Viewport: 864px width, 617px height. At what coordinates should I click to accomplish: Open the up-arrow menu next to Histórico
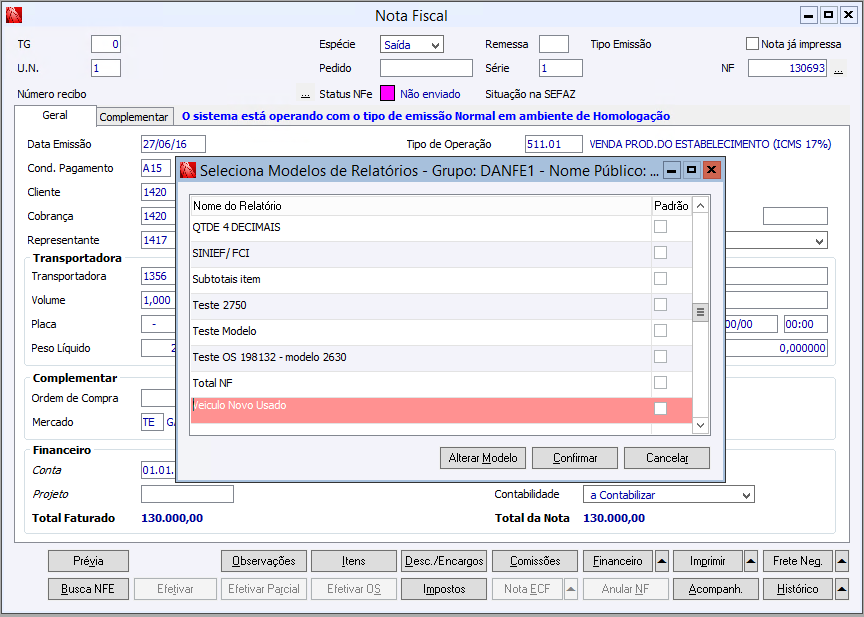841,589
